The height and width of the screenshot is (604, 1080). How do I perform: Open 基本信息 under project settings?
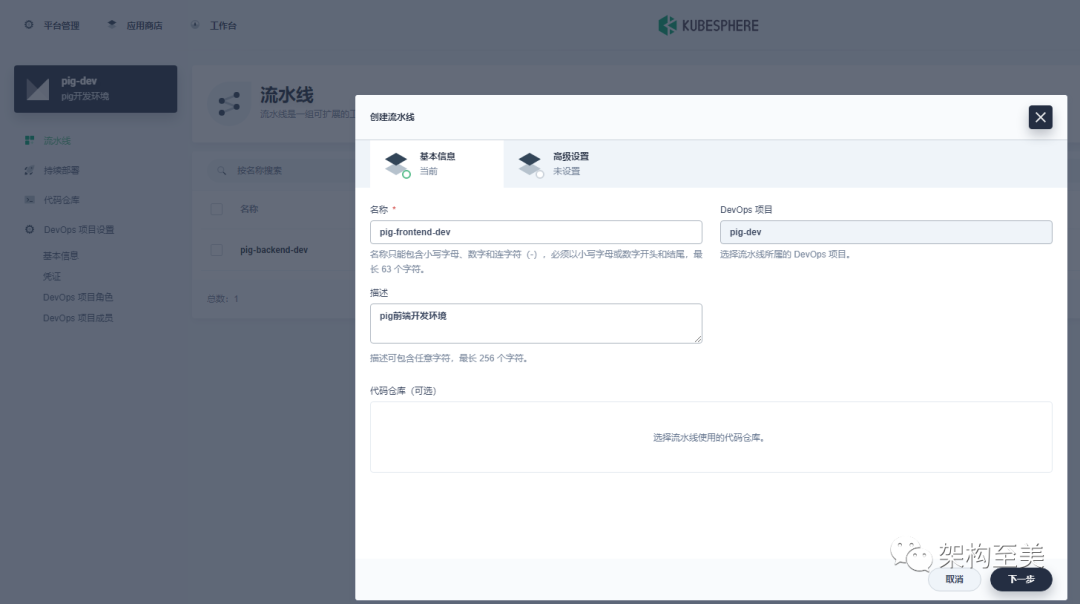coord(61,256)
